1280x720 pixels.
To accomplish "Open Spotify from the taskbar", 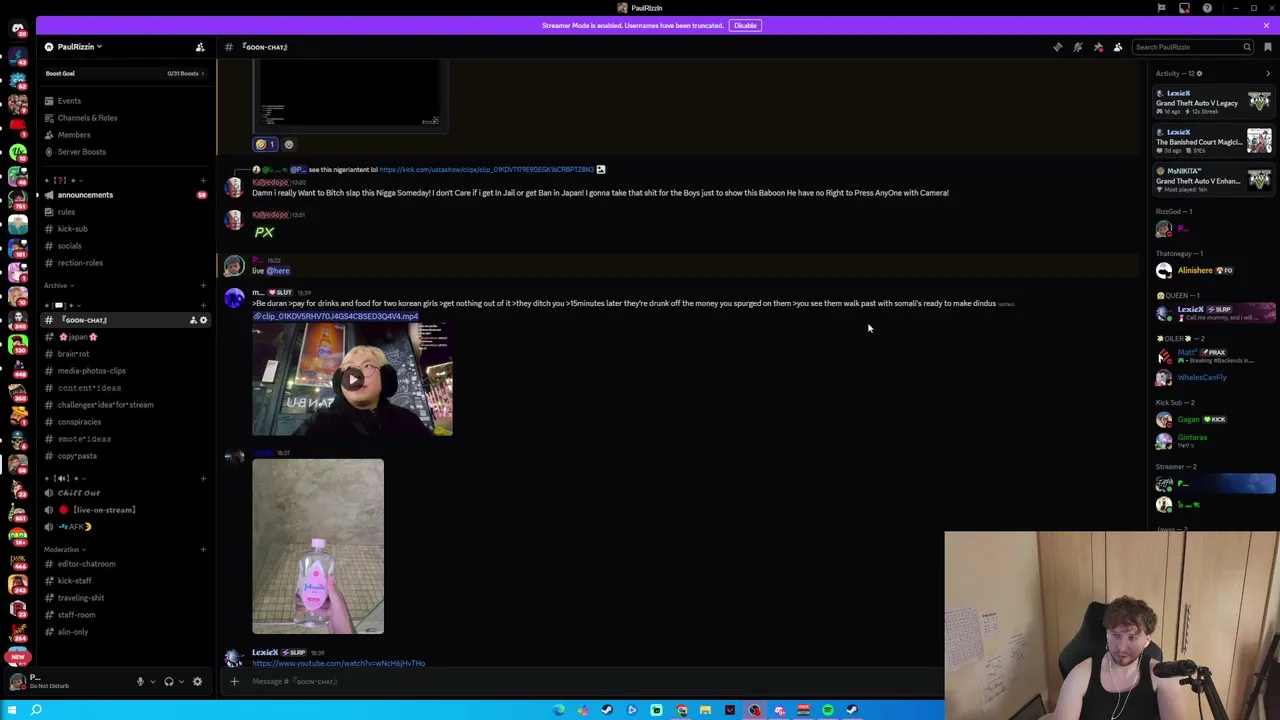I will point(828,710).
